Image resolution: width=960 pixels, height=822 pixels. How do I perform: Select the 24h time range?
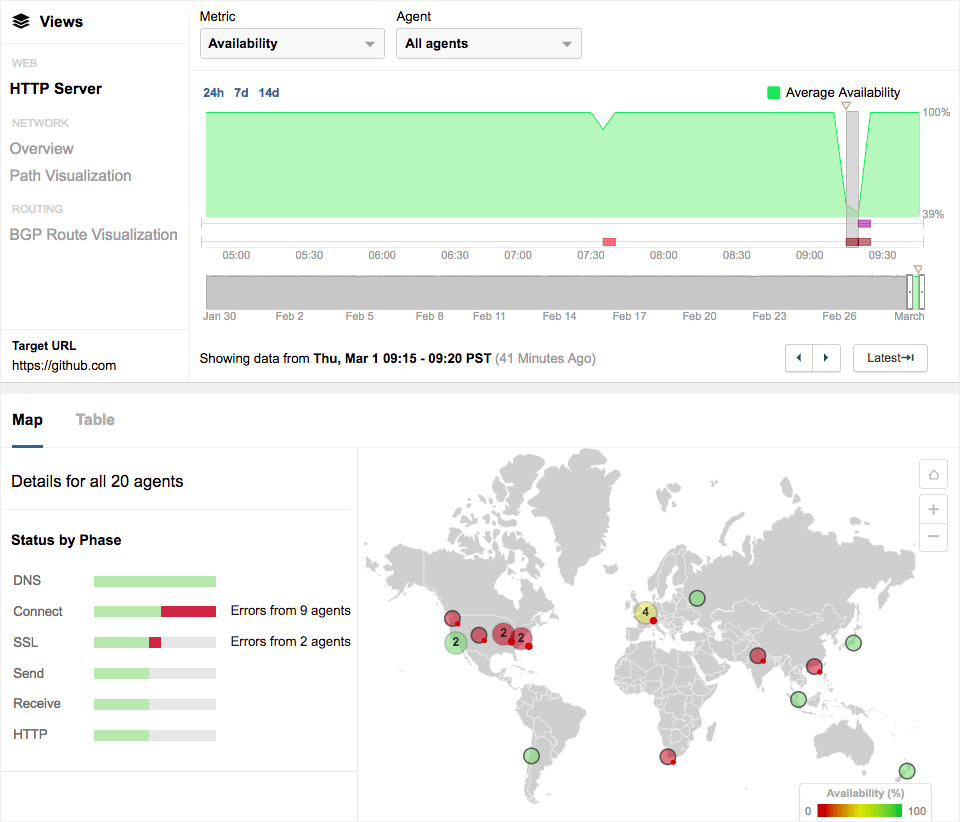click(x=213, y=93)
